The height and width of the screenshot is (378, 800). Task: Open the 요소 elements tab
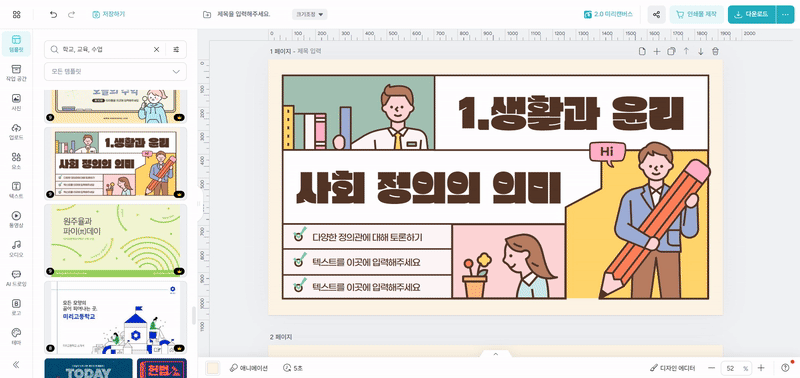(x=16, y=161)
